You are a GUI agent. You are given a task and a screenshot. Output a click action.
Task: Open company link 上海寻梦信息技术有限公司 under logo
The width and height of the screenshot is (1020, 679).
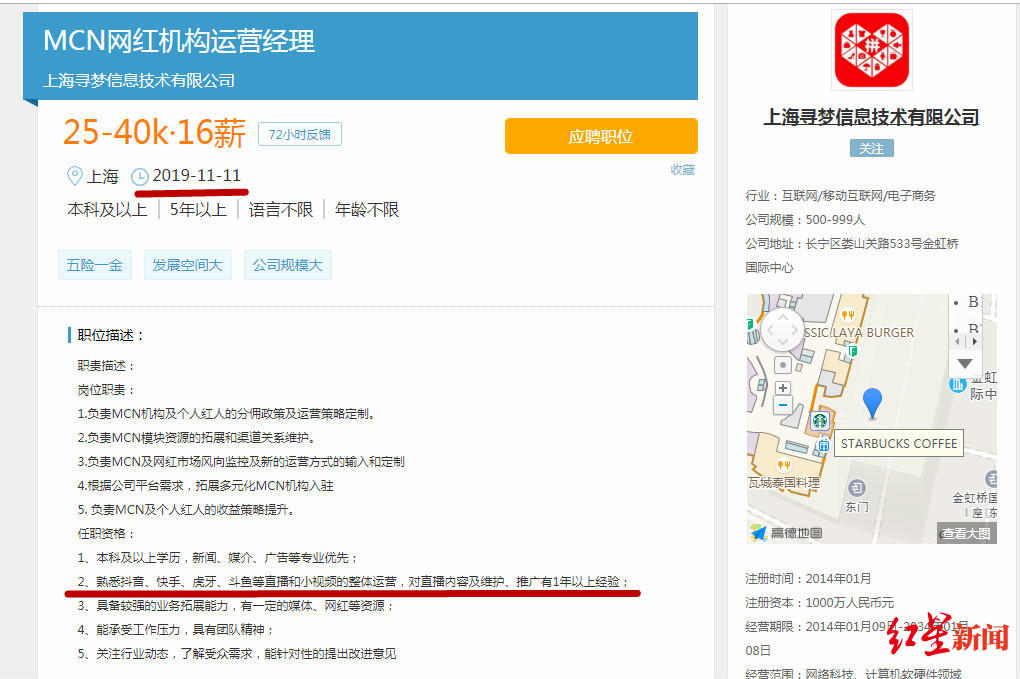pos(872,117)
